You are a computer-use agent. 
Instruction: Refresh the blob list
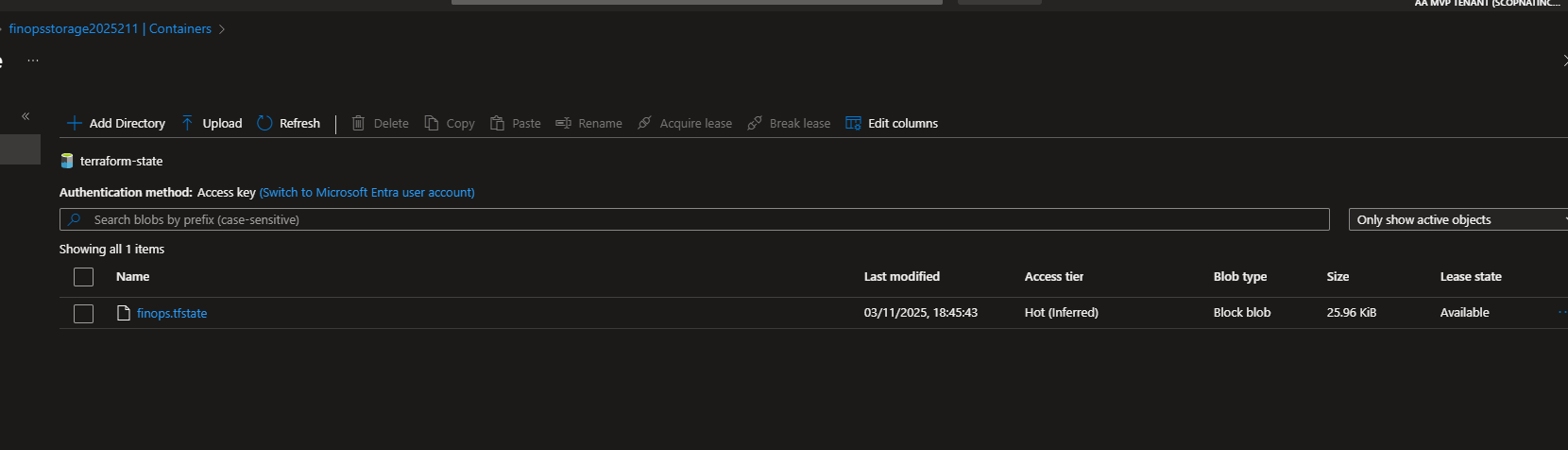288,123
